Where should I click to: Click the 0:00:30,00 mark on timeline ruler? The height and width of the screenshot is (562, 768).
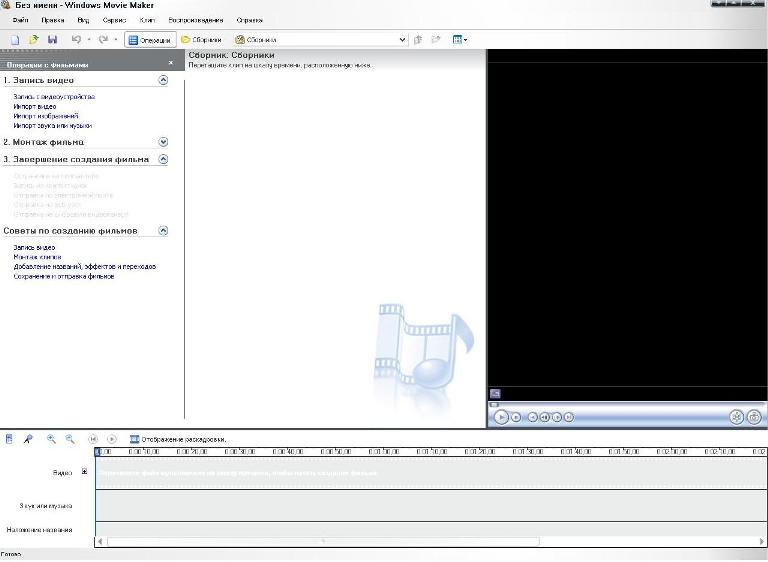point(240,452)
